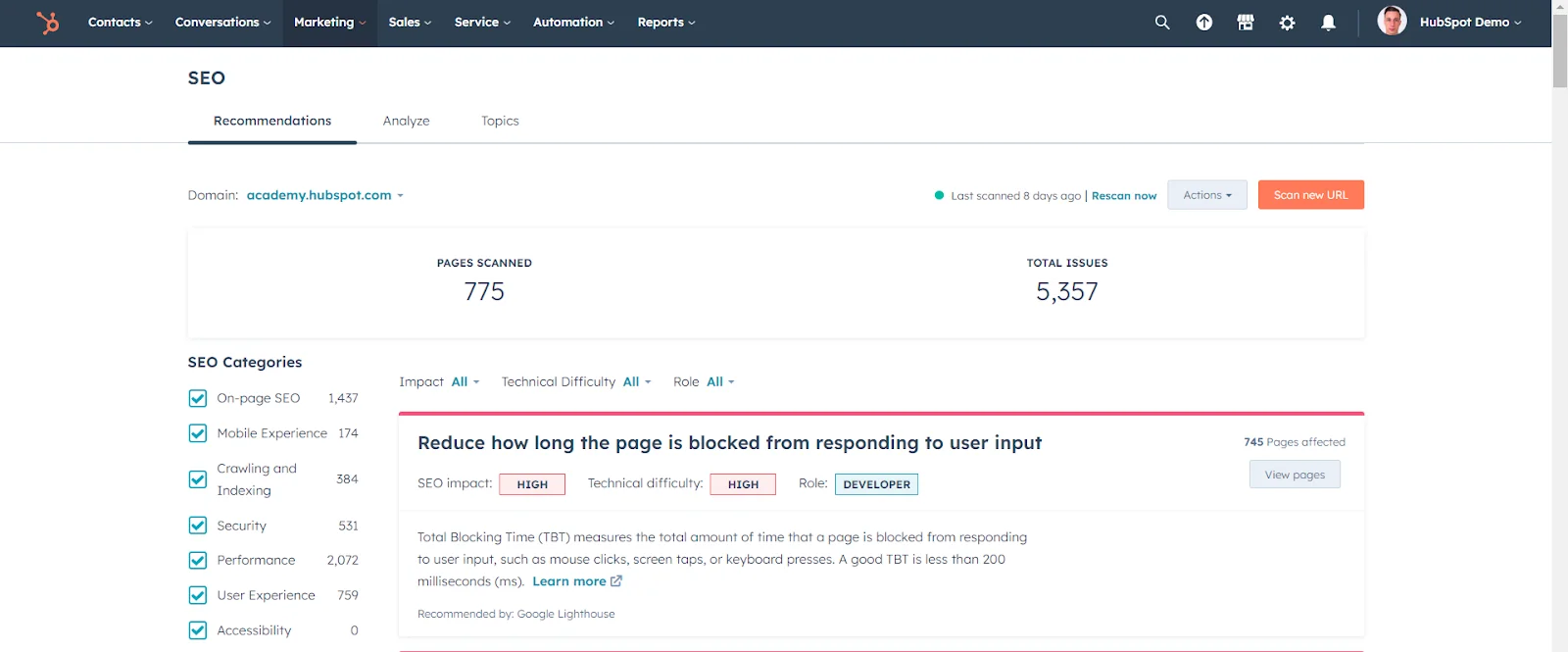Uncheck the Accessibility category
Viewport: 1568px width, 652px height.
[198, 630]
